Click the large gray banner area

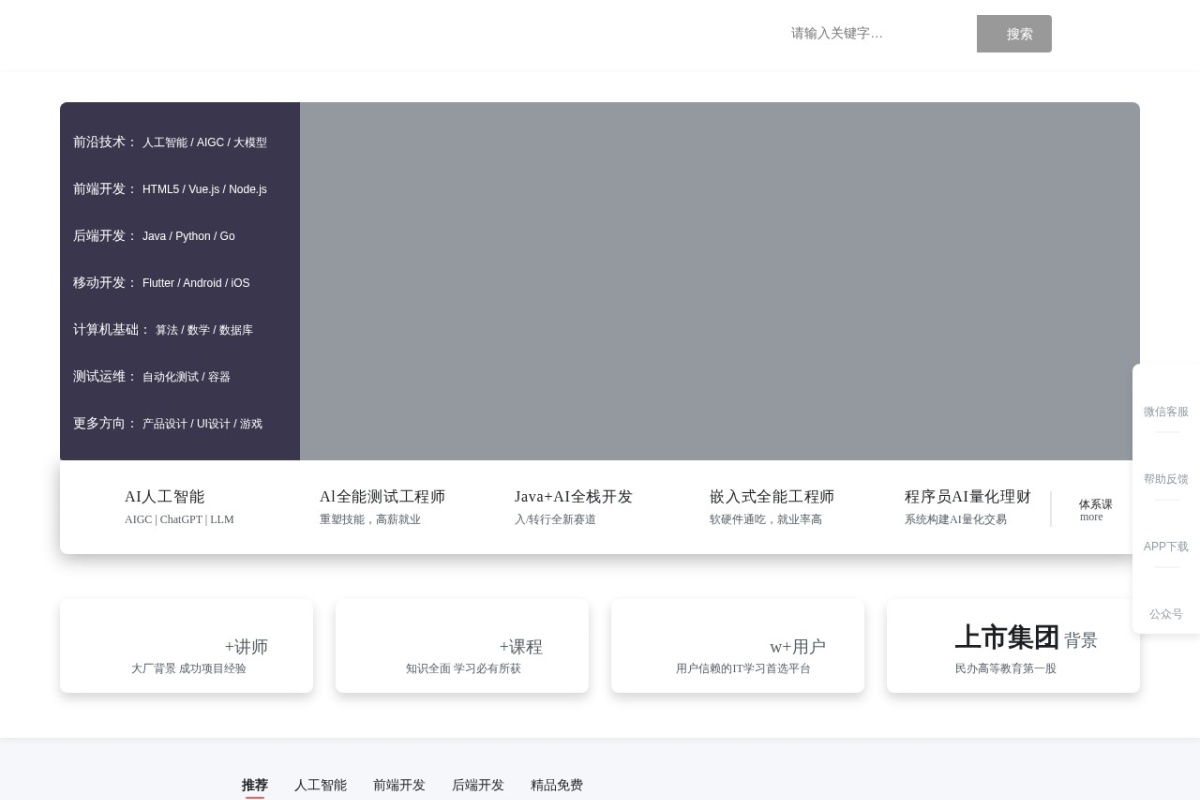[720, 281]
